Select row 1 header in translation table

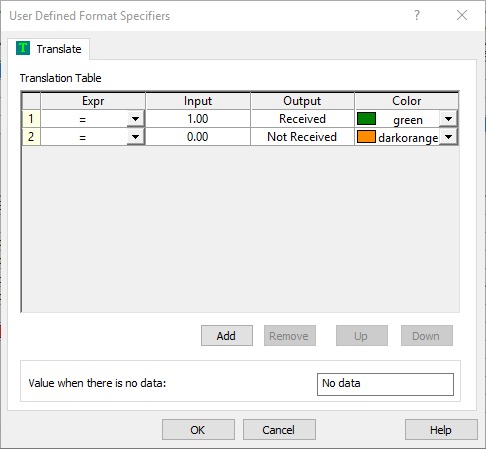[31, 119]
